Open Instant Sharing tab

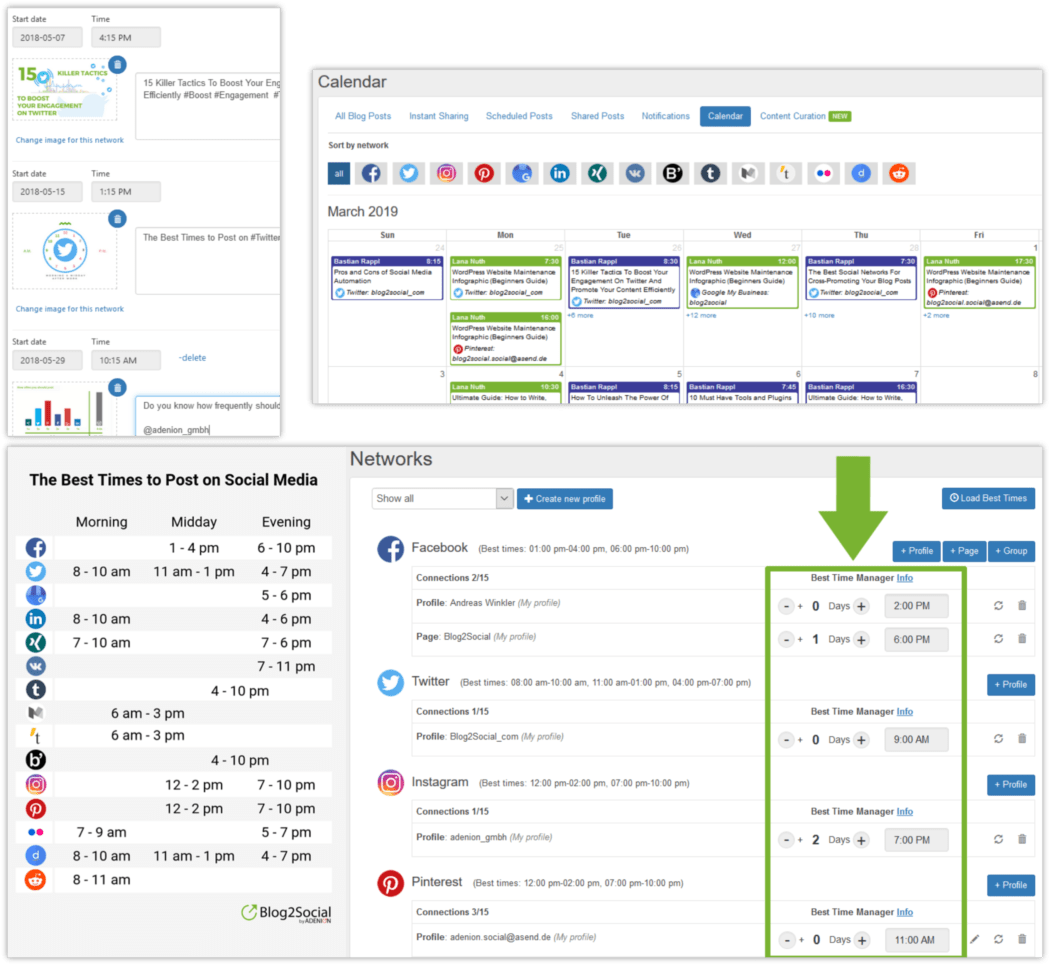tap(439, 116)
